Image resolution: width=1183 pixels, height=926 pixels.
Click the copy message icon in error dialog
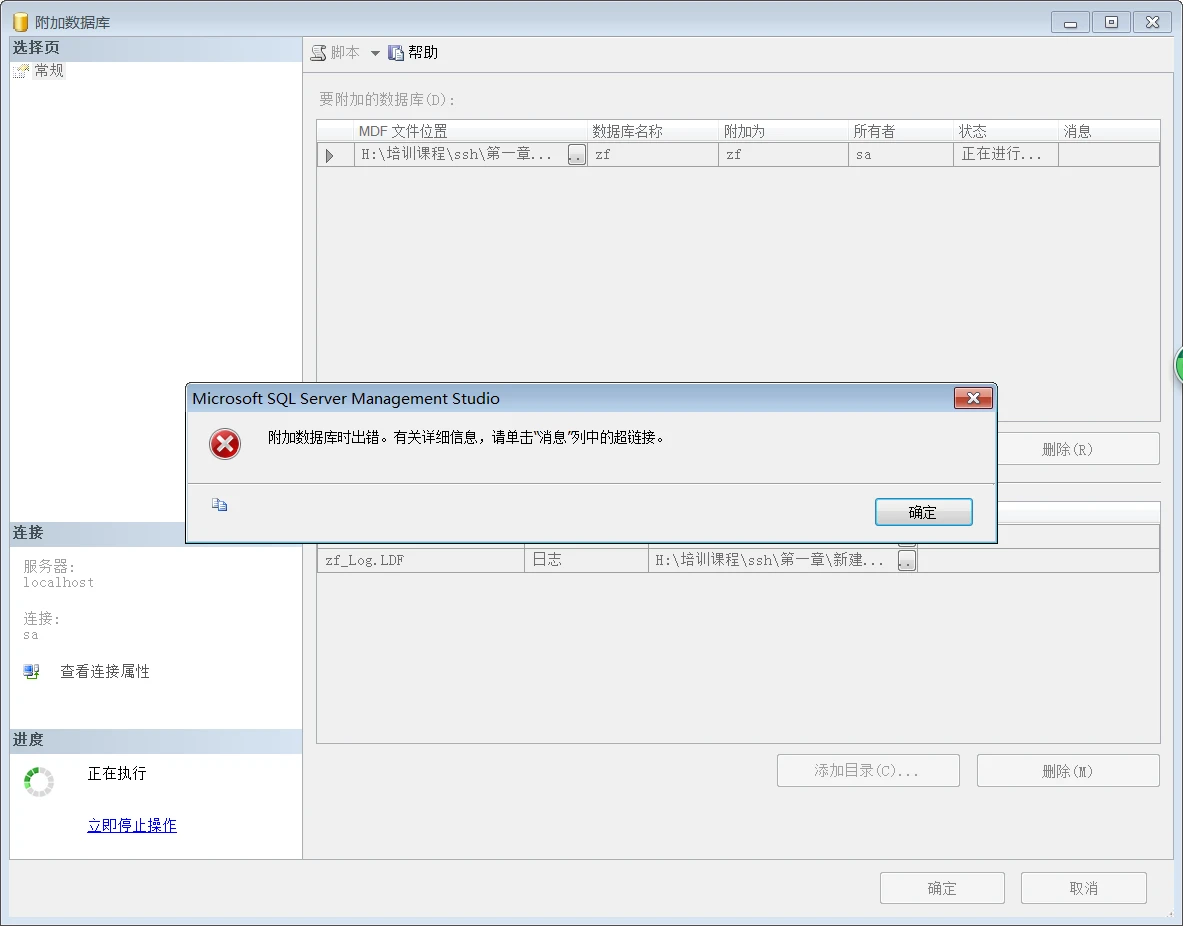(x=220, y=505)
